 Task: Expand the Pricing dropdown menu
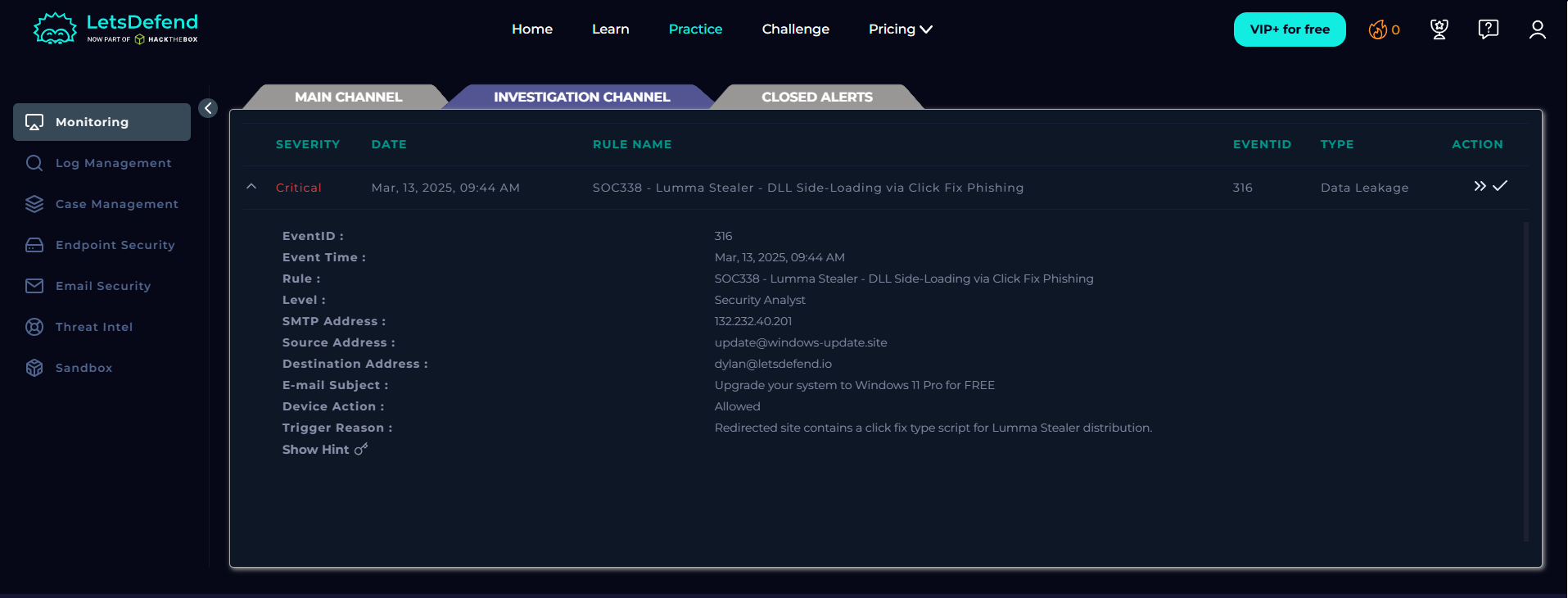[x=900, y=29]
